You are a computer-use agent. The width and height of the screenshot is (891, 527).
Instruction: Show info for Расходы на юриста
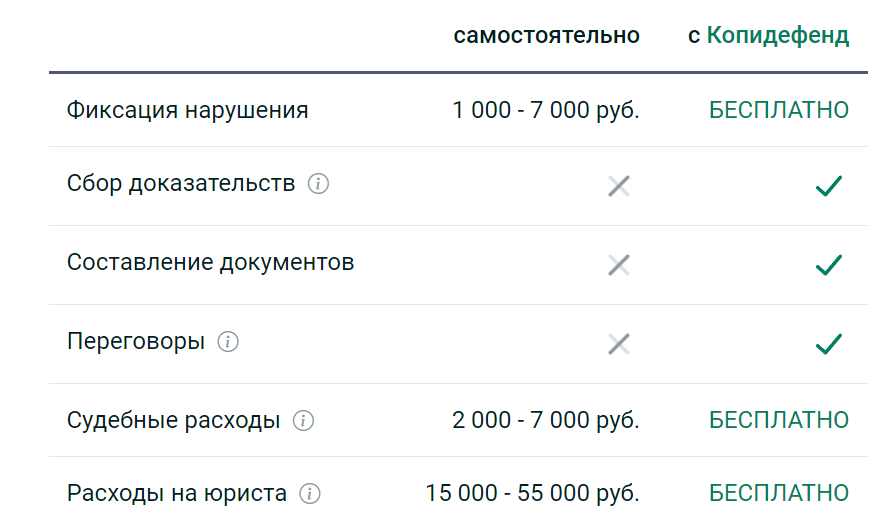click(x=310, y=493)
